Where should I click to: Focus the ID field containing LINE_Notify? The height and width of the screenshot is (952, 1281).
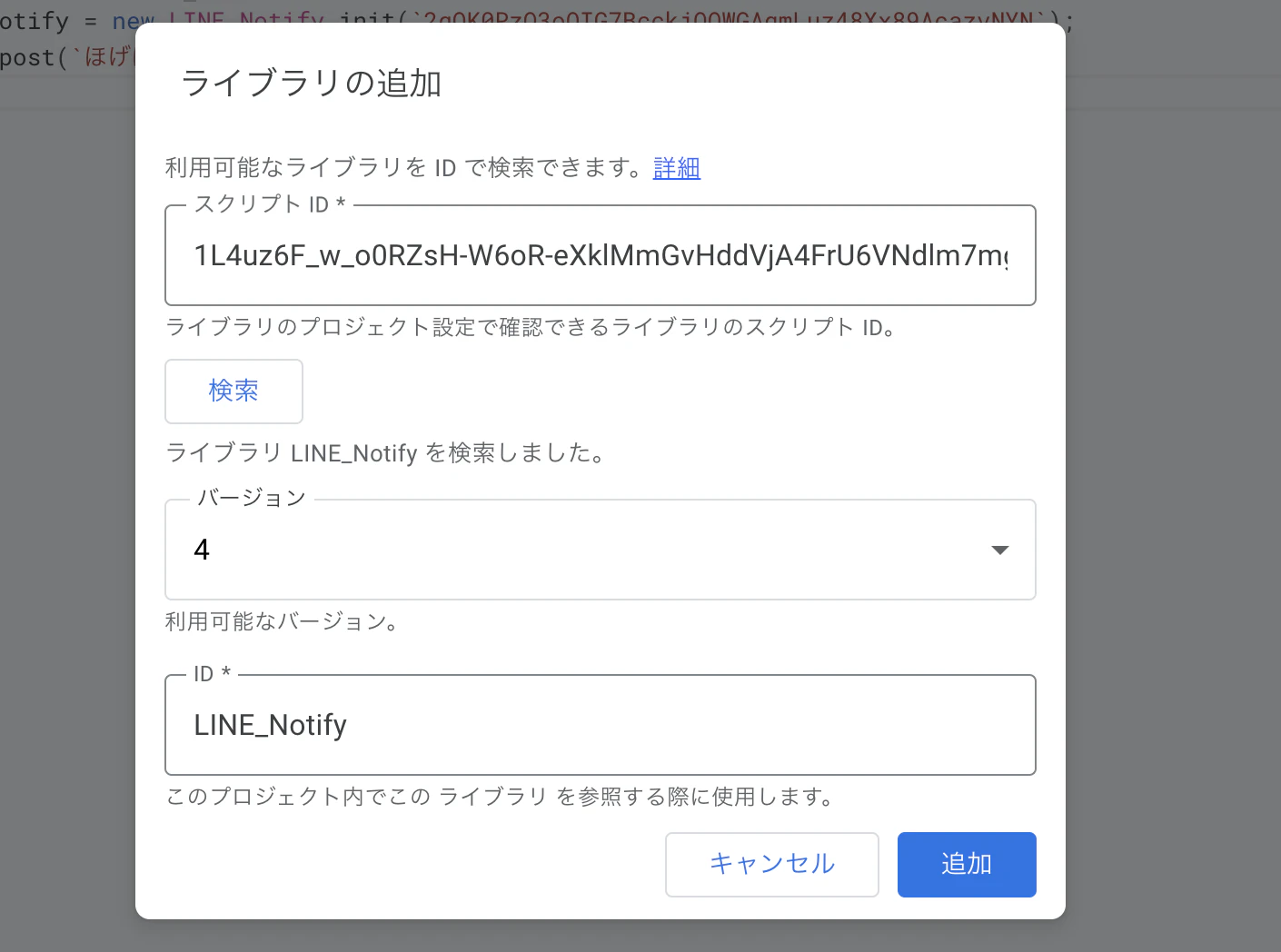(601, 725)
